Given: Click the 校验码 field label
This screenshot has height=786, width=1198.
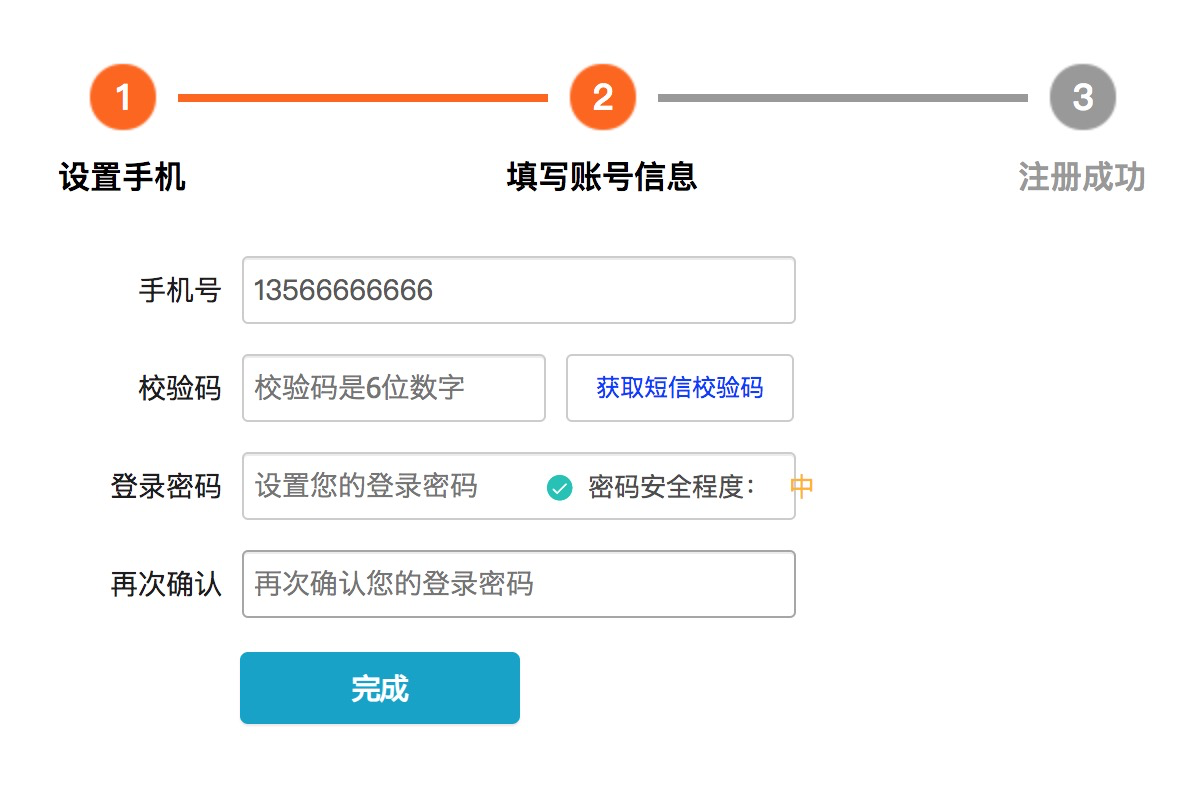Looking at the screenshot, I should click(x=179, y=388).
